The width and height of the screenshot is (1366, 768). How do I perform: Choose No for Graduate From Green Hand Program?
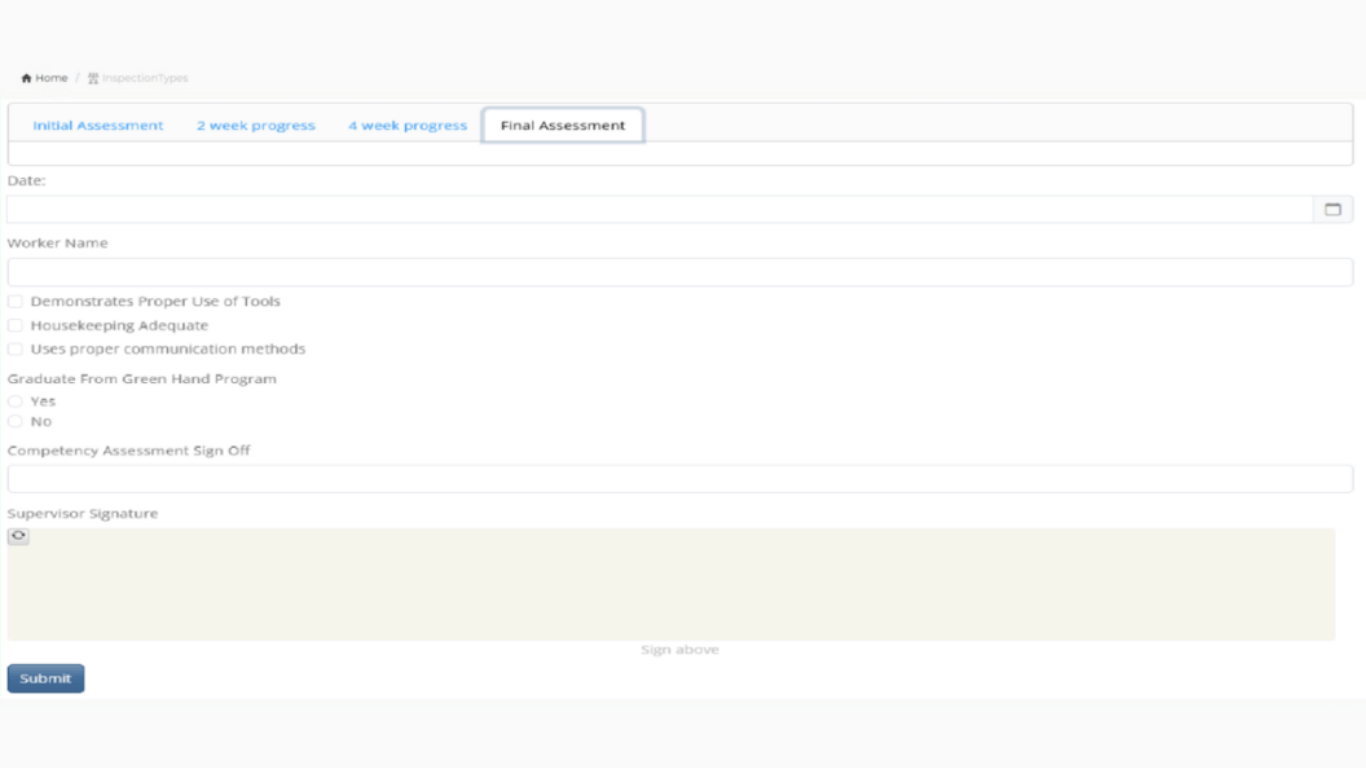point(15,421)
